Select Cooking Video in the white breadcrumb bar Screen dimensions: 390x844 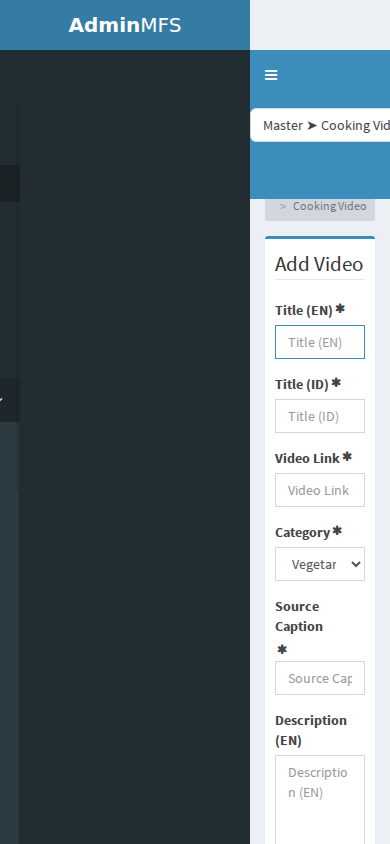[x=356, y=125]
